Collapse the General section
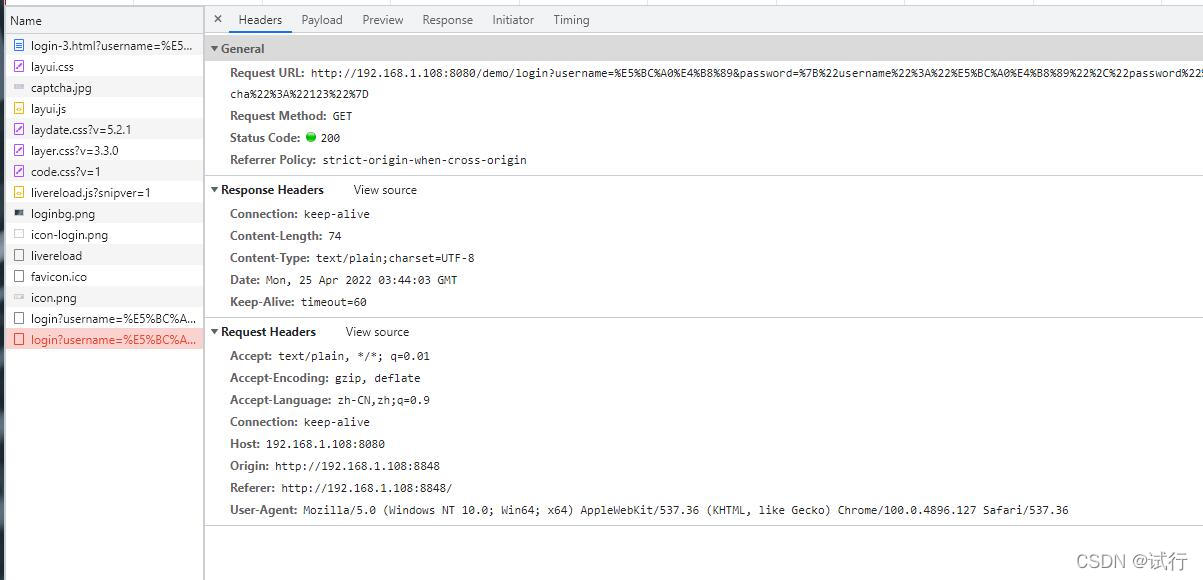 pyautogui.click(x=214, y=48)
